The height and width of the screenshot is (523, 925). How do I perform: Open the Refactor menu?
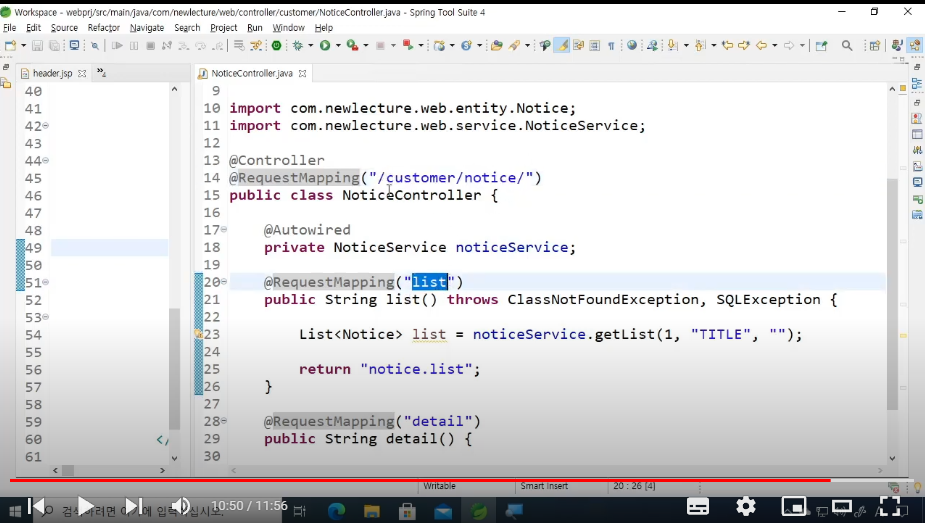click(104, 28)
